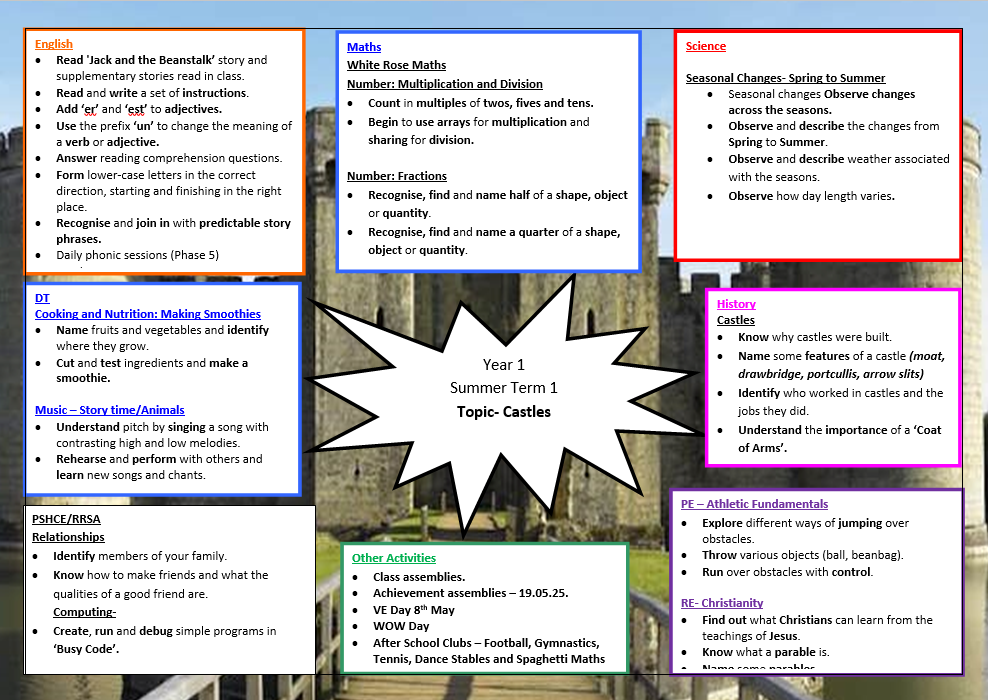Click the English heading link

[x=54, y=44]
